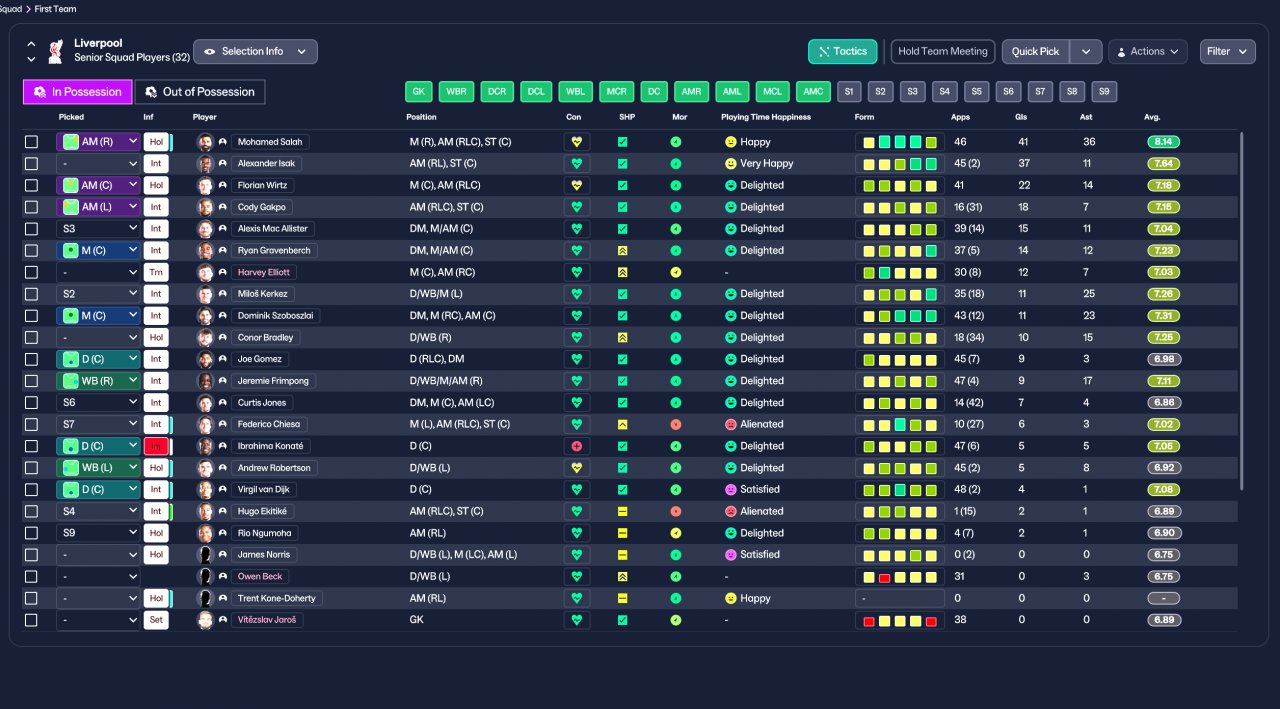This screenshot has height=709, width=1280.
Task: Expand the Quick Pick arrow menu
Action: 1086,51
